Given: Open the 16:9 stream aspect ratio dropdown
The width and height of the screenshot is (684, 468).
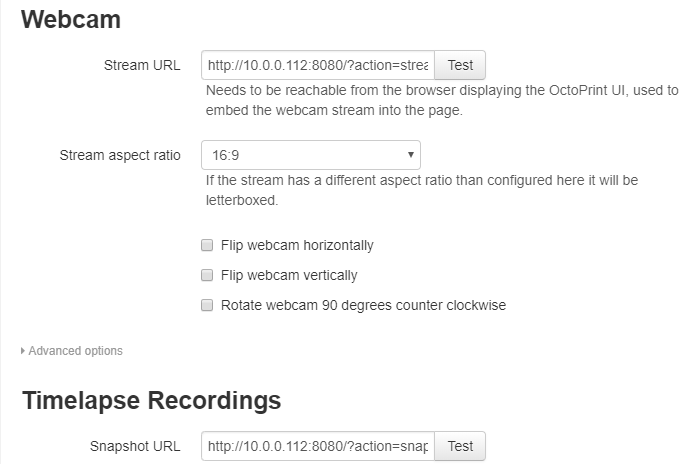Looking at the screenshot, I should pos(310,155).
